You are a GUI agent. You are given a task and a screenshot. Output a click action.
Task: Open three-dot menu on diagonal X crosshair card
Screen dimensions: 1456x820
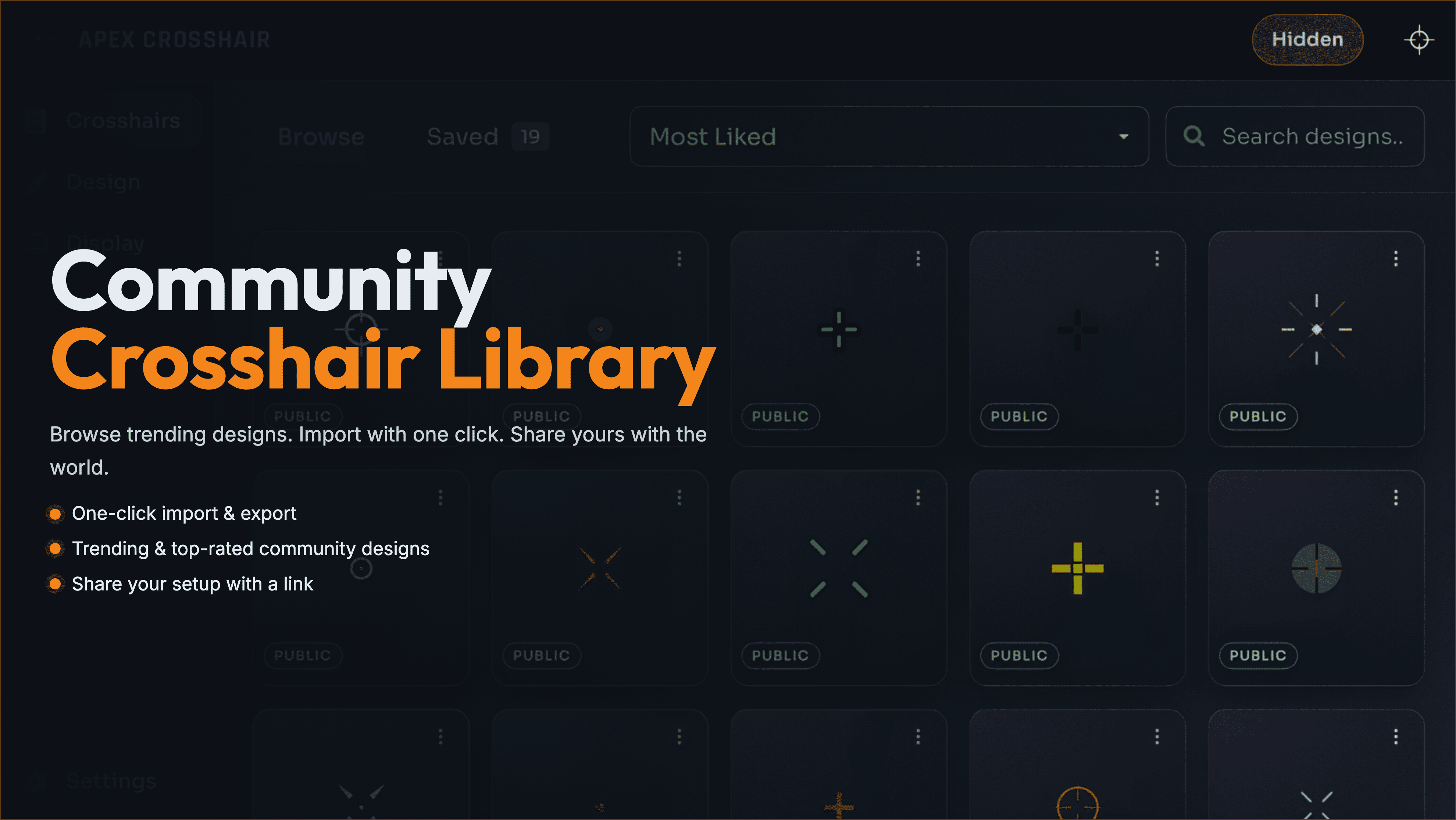pos(918,498)
